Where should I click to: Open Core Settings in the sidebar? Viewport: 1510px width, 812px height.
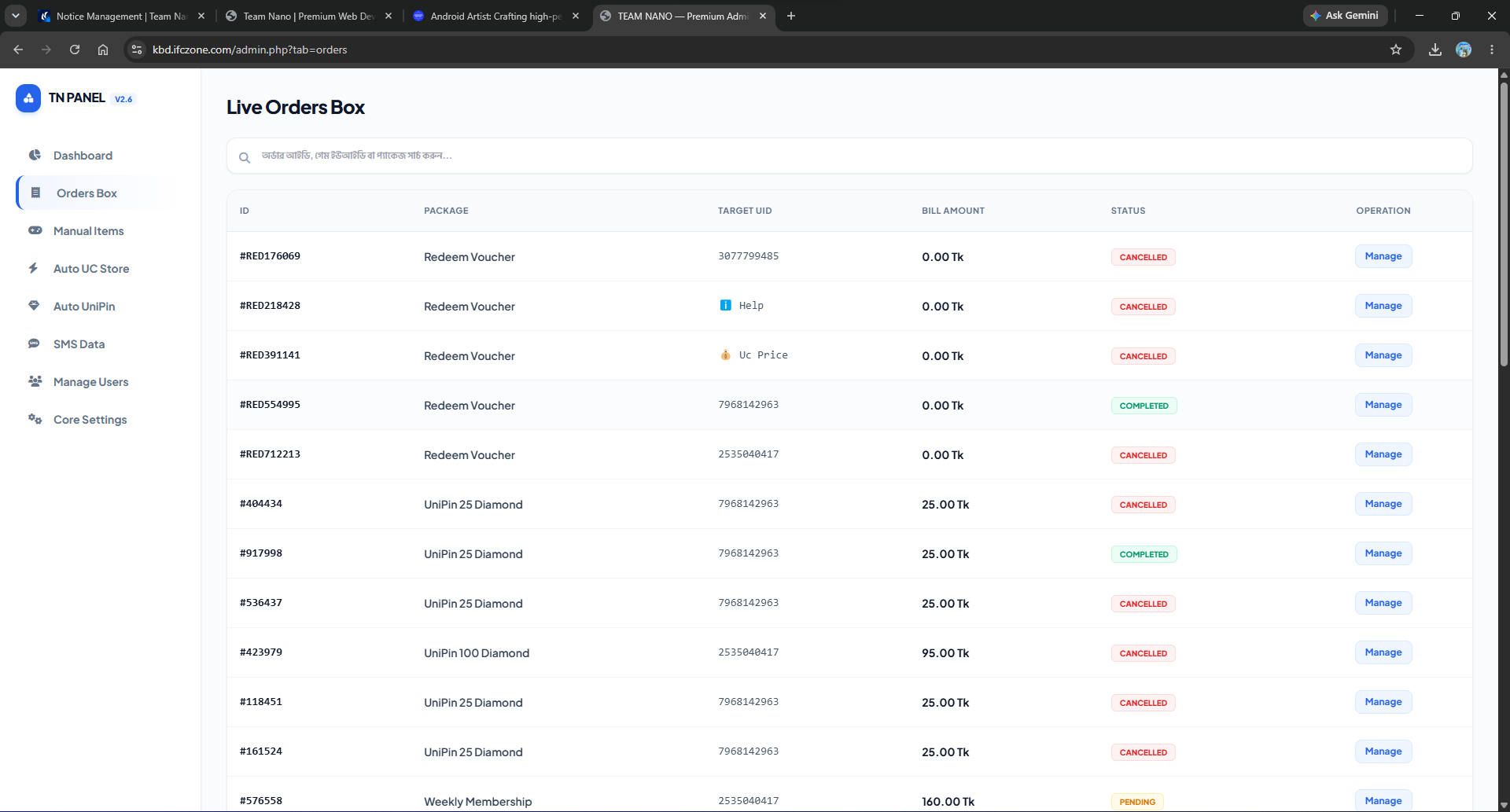tap(90, 420)
